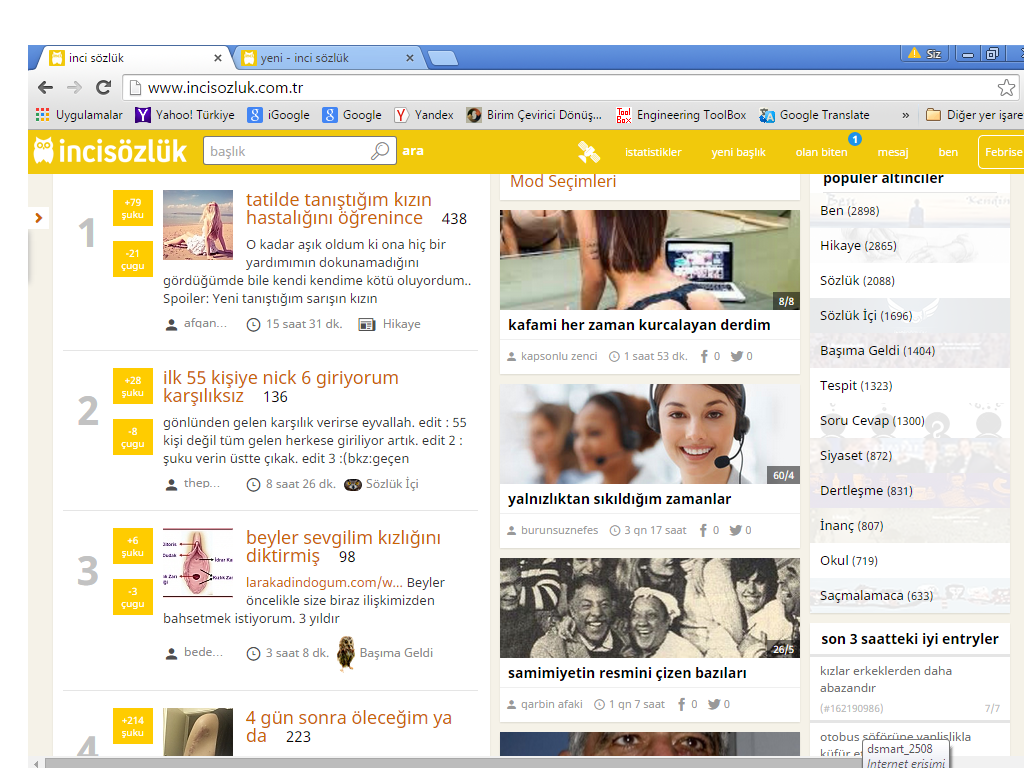Open the Engineering ToolBox bookmark
1024x768 pixels.
[681, 115]
